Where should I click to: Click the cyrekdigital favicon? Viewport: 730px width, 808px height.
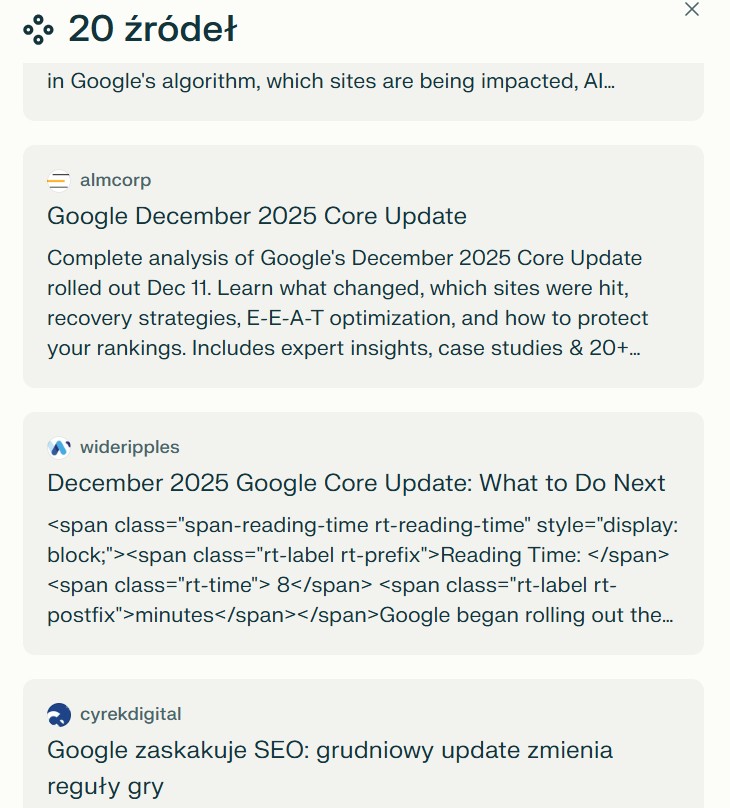tap(57, 714)
